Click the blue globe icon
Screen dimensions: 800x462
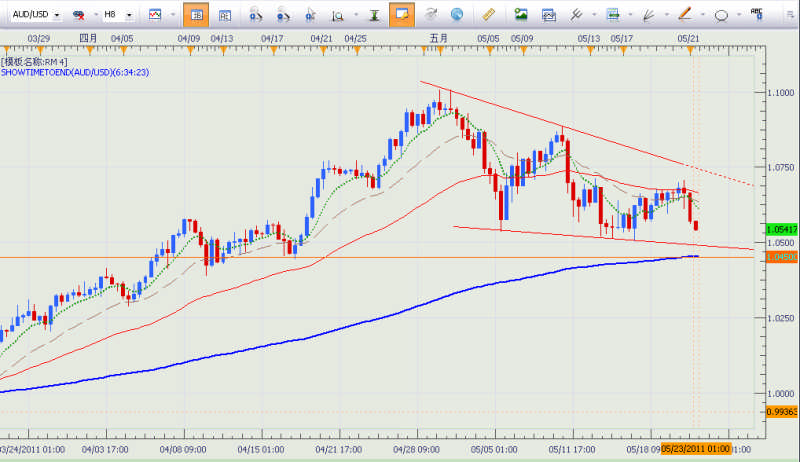pos(457,15)
